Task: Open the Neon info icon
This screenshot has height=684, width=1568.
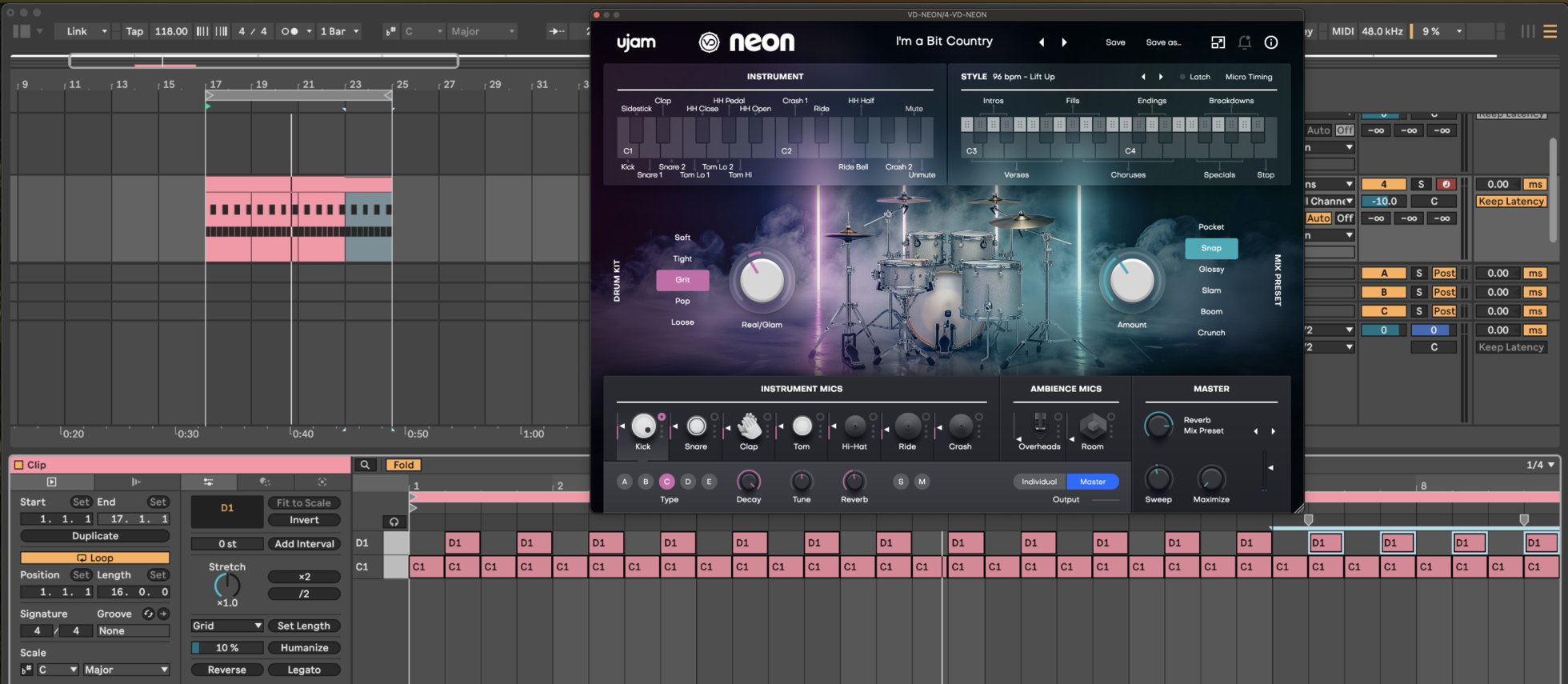Action: [x=1271, y=42]
